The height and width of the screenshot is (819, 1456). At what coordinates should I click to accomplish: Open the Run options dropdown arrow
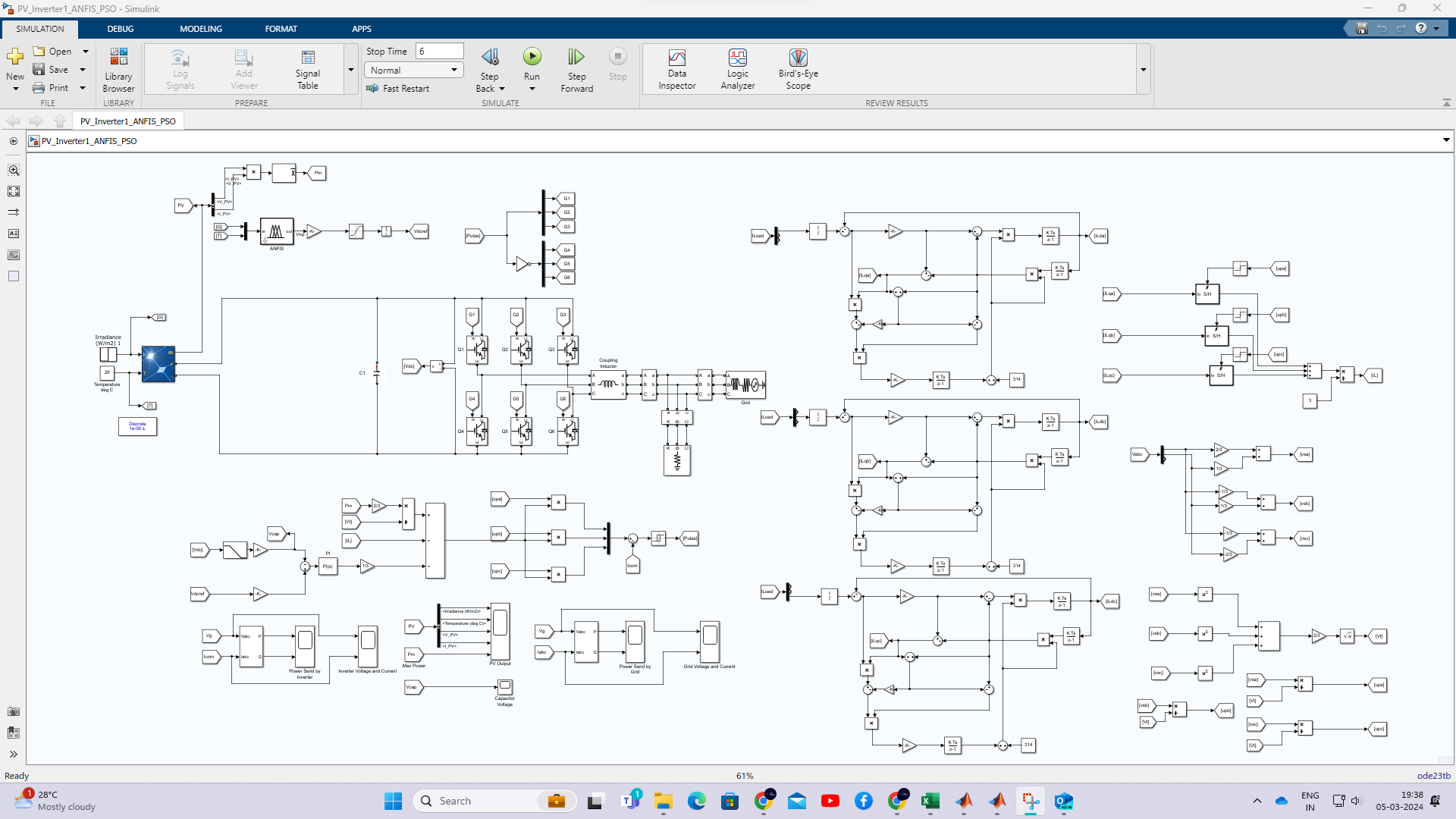point(532,88)
